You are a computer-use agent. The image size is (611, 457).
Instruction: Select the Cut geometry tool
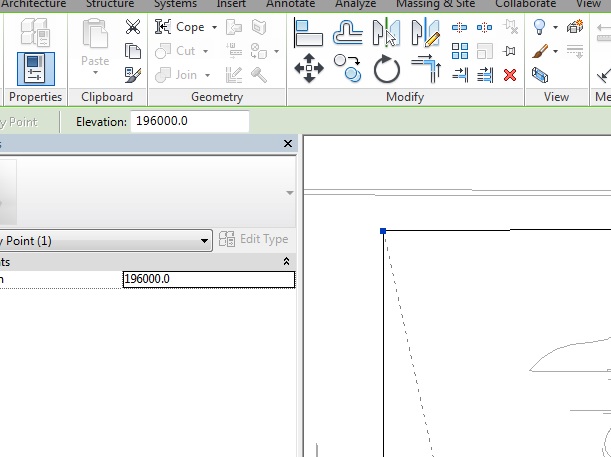click(175, 51)
